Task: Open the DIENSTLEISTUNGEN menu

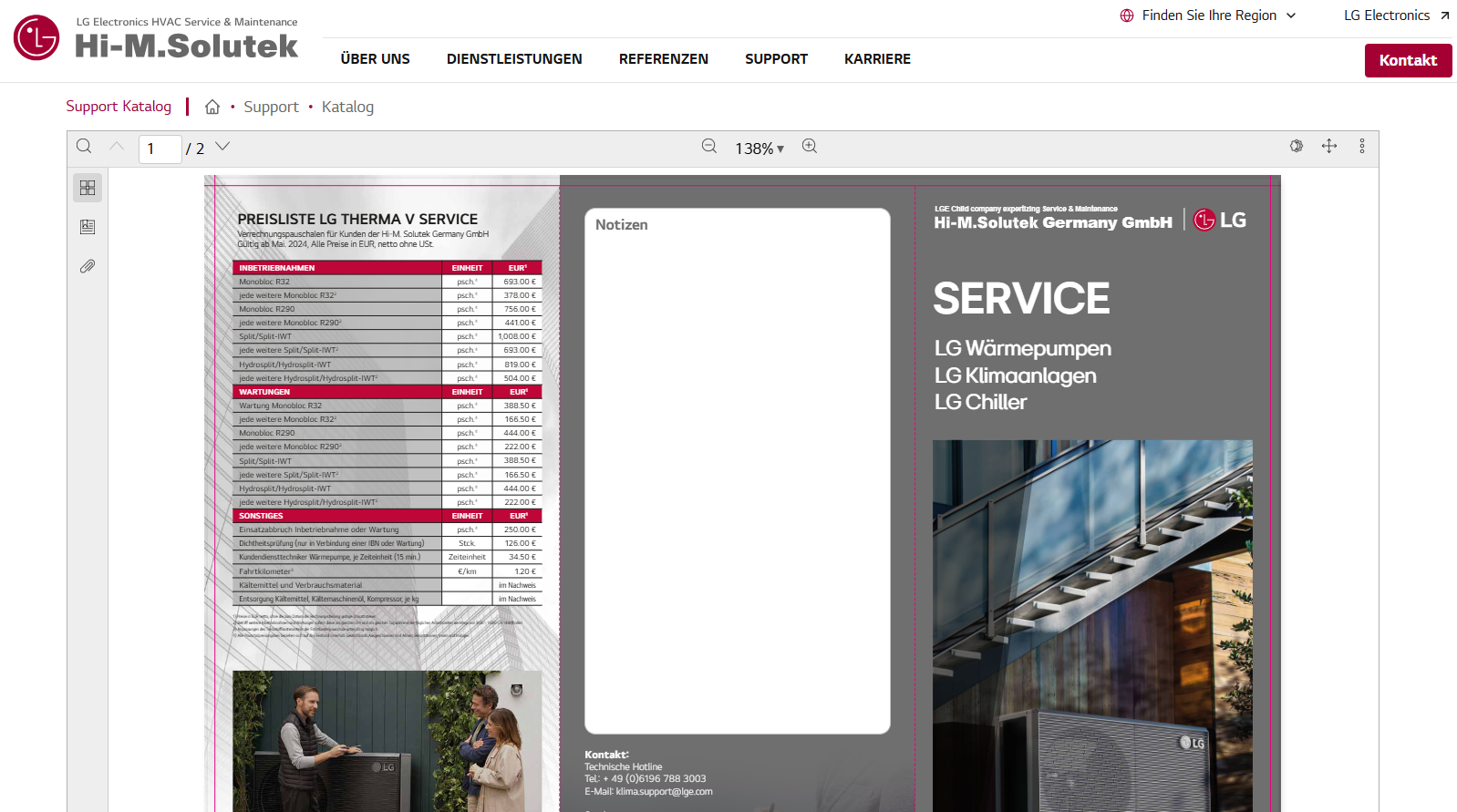Action: click(x=514, y=59)
